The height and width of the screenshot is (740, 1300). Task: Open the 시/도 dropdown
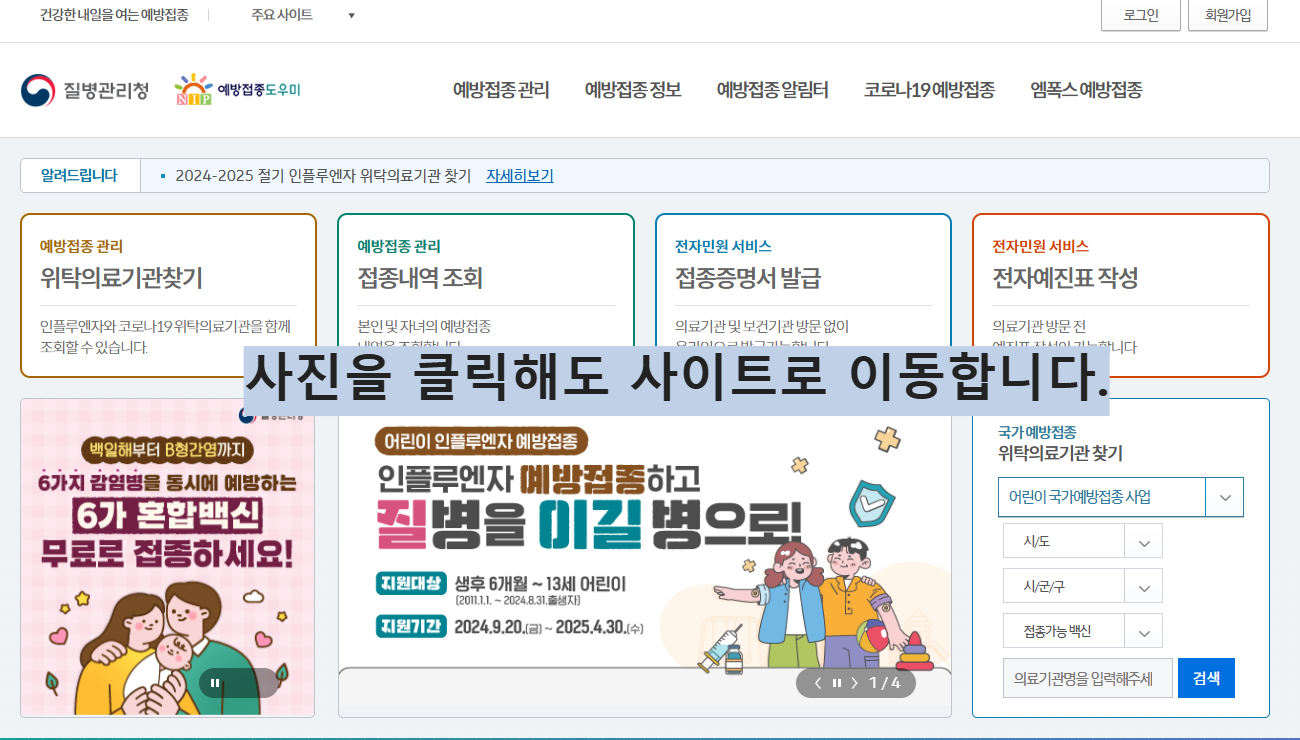[1082, 540]
